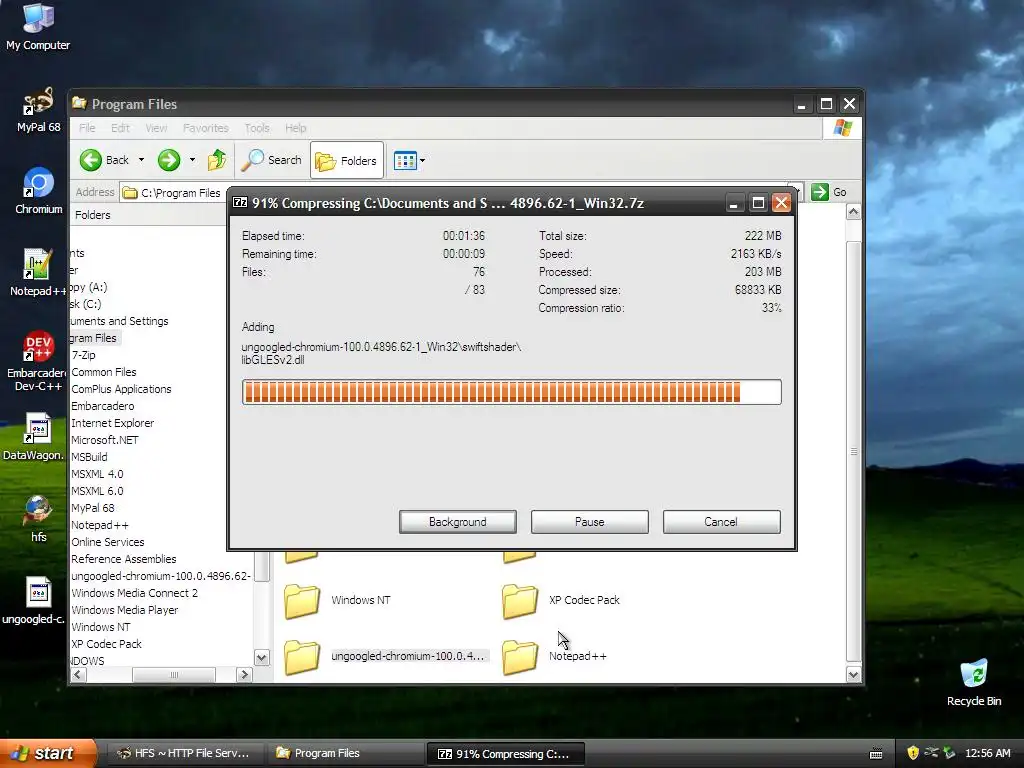The height and width of the screenshot is (768, 1024).
Task: Open XP Codec Pack folder icon
Action: click(520, 600)
